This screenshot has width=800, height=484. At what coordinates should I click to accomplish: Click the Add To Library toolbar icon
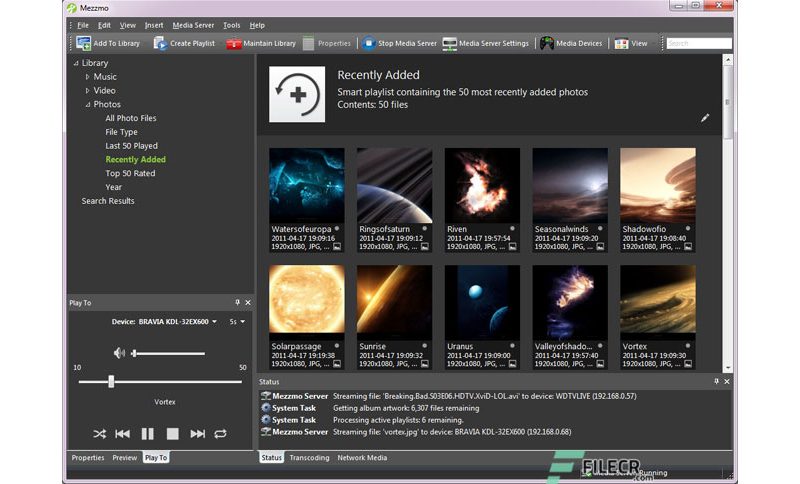[83, 43]
